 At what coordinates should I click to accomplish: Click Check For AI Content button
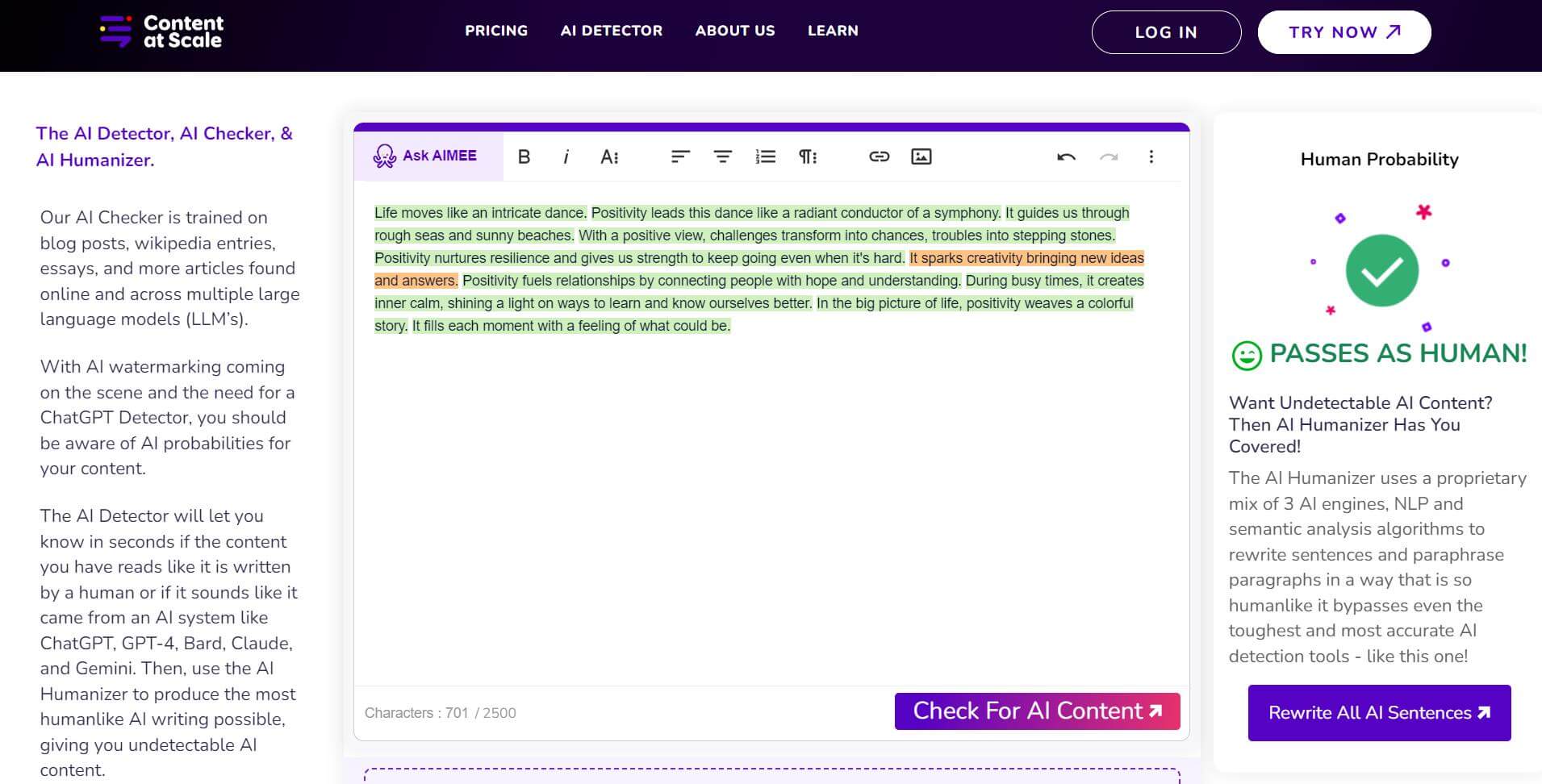point(1037,711)
